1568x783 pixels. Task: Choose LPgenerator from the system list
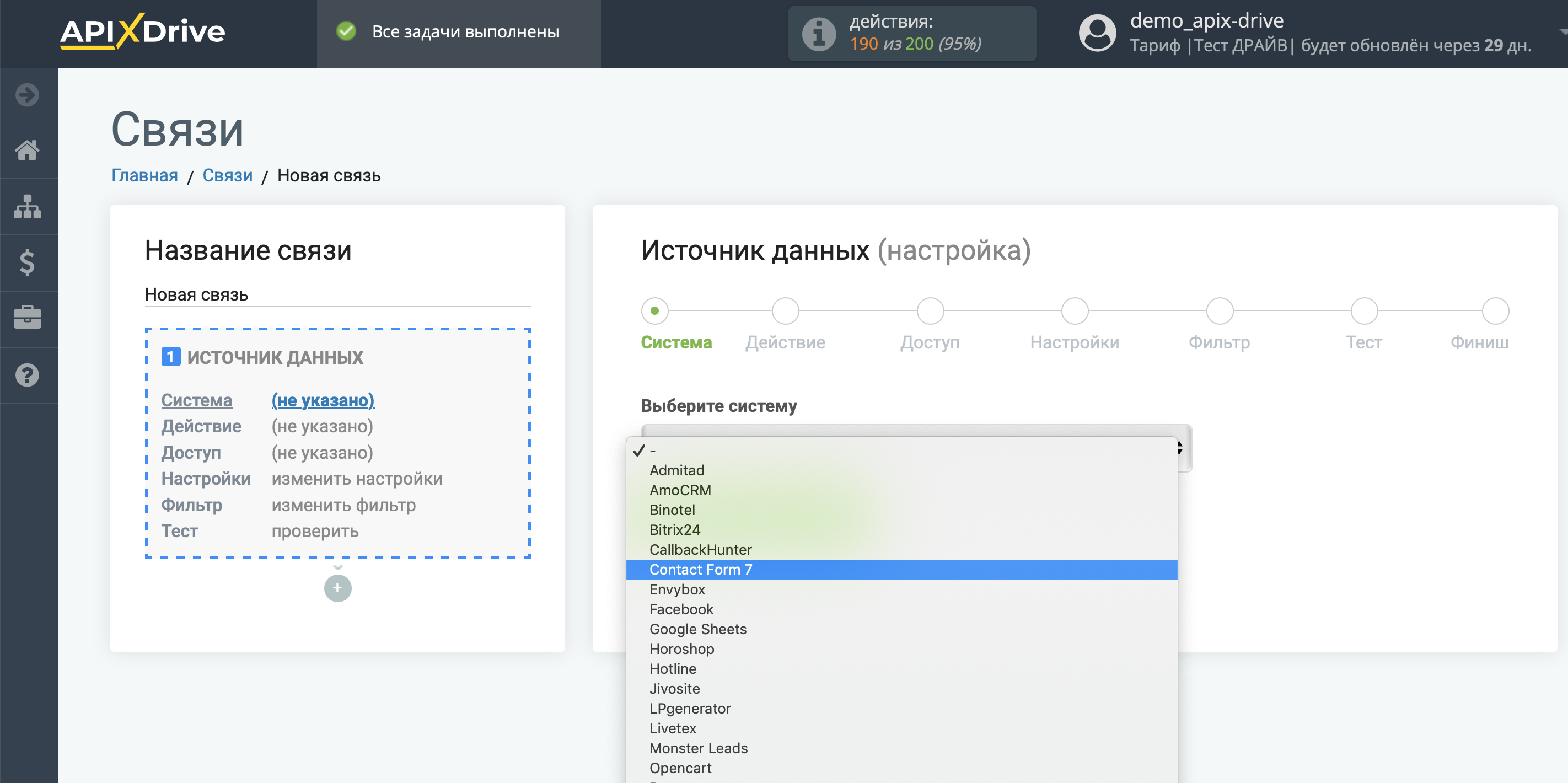[901, 709]
